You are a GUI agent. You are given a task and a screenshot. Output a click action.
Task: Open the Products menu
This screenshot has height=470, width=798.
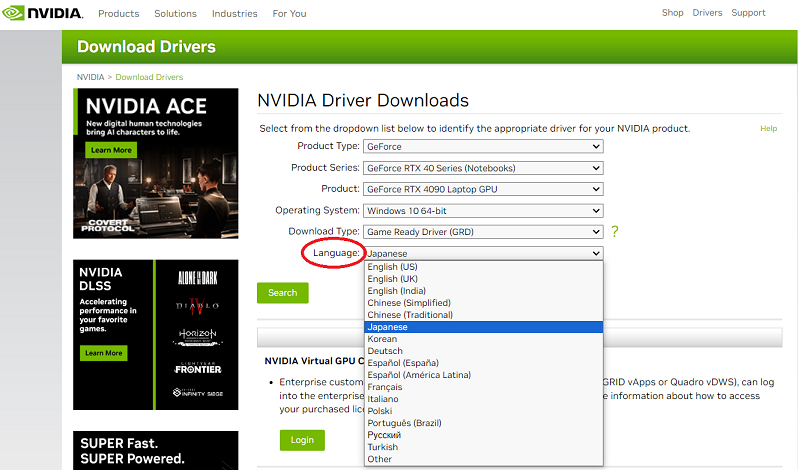click(x=119, y=14)
